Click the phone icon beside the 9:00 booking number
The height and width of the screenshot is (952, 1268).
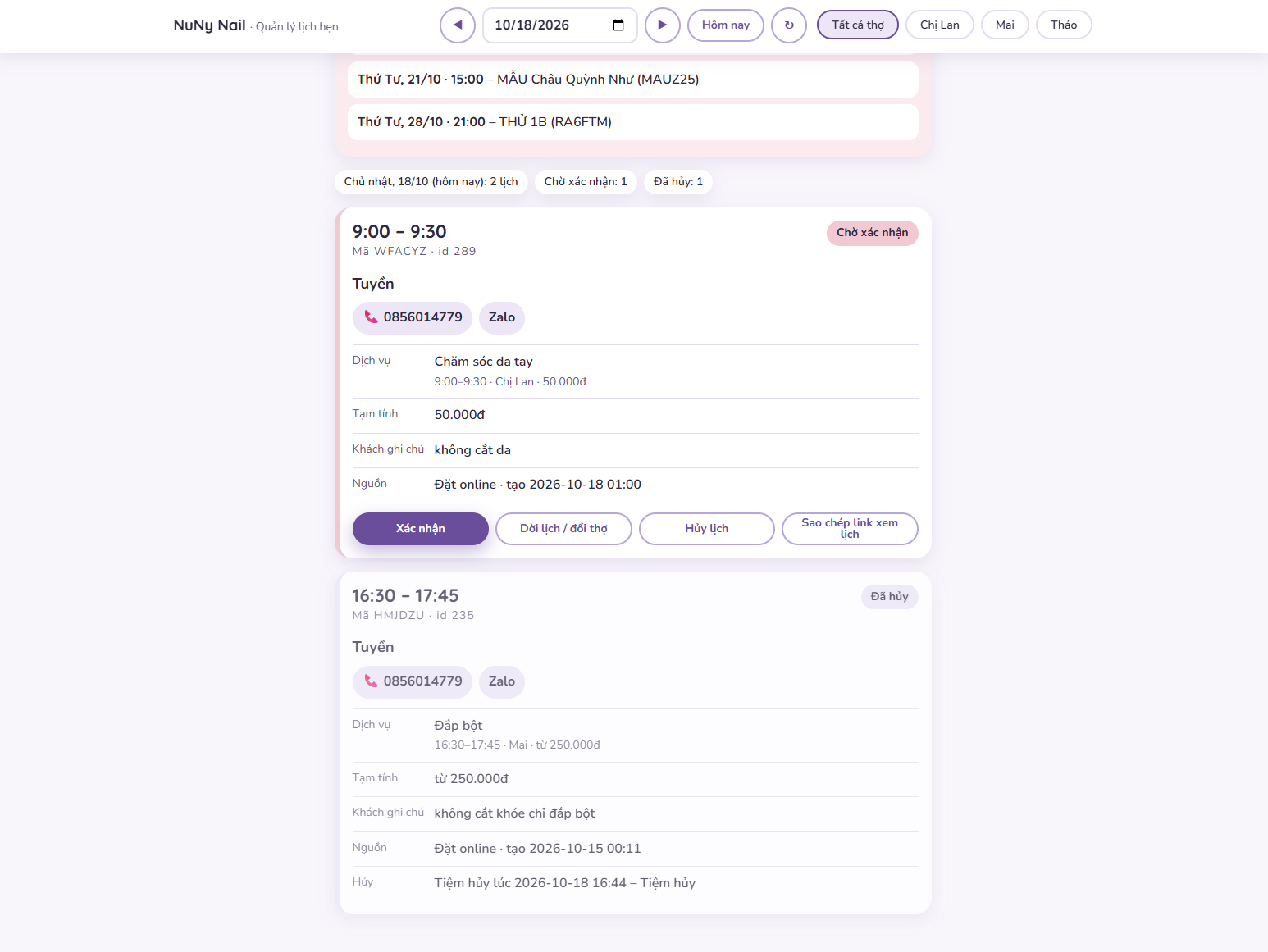click(372, 317)
